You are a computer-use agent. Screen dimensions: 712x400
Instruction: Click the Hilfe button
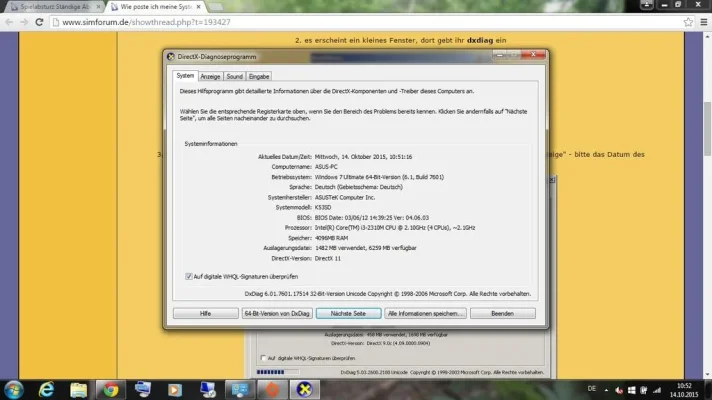(205, 313)
